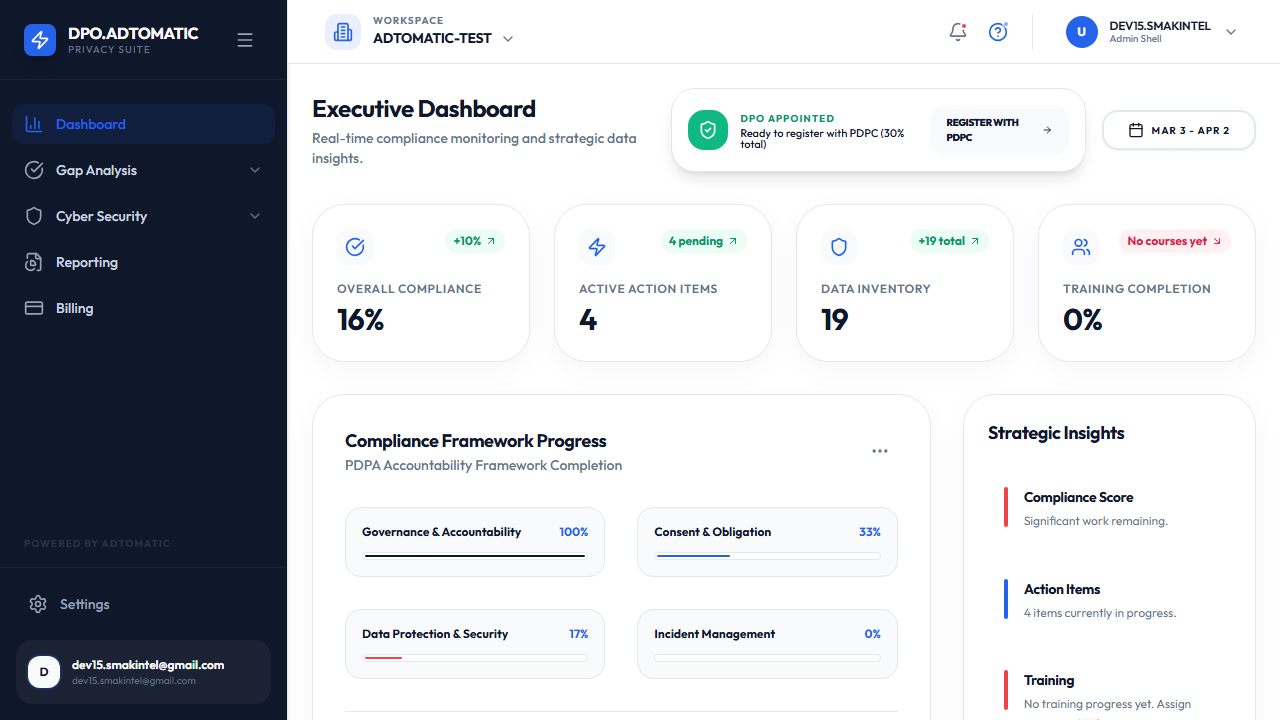Open the notifications bell icon

click(957, 32)
